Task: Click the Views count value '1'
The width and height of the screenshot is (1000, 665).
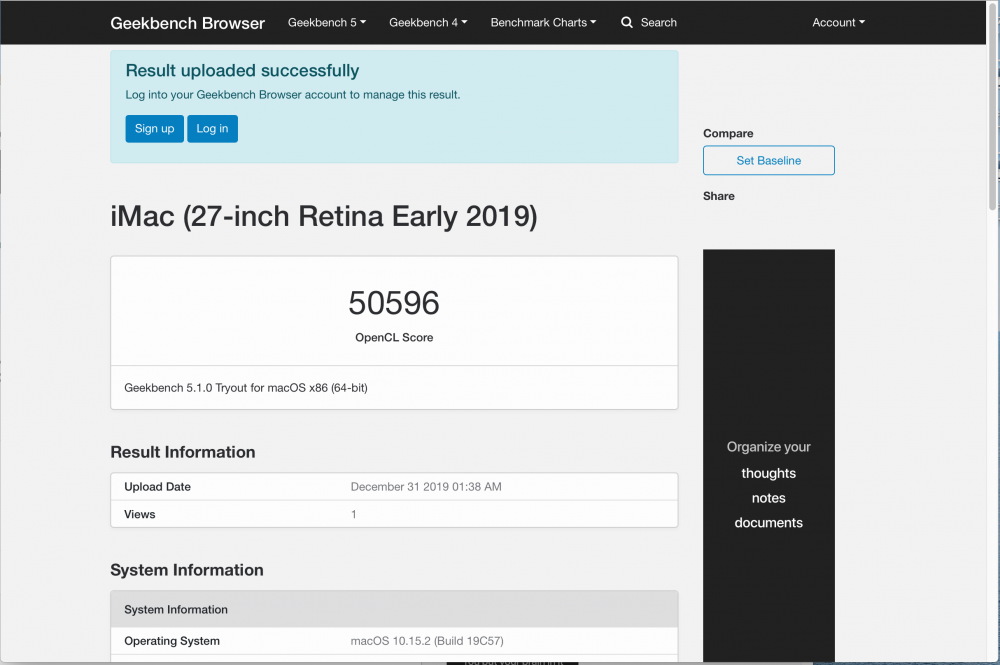Action: point(354,514)
